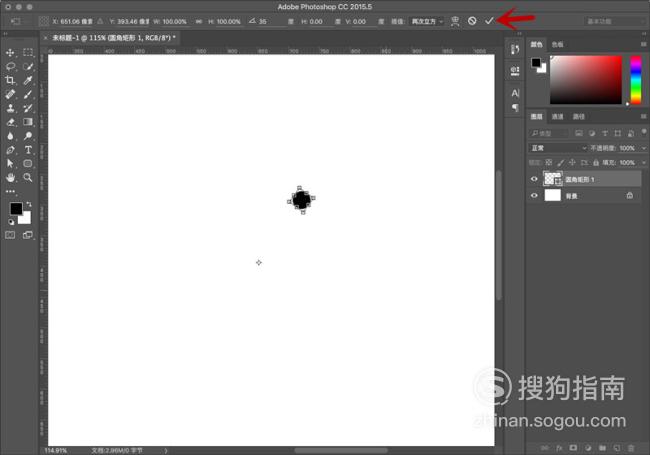Select the Rounded Rectangle shape tool
Screen dimensions: 650x455
pyautogui.click(x=28, y=164)
